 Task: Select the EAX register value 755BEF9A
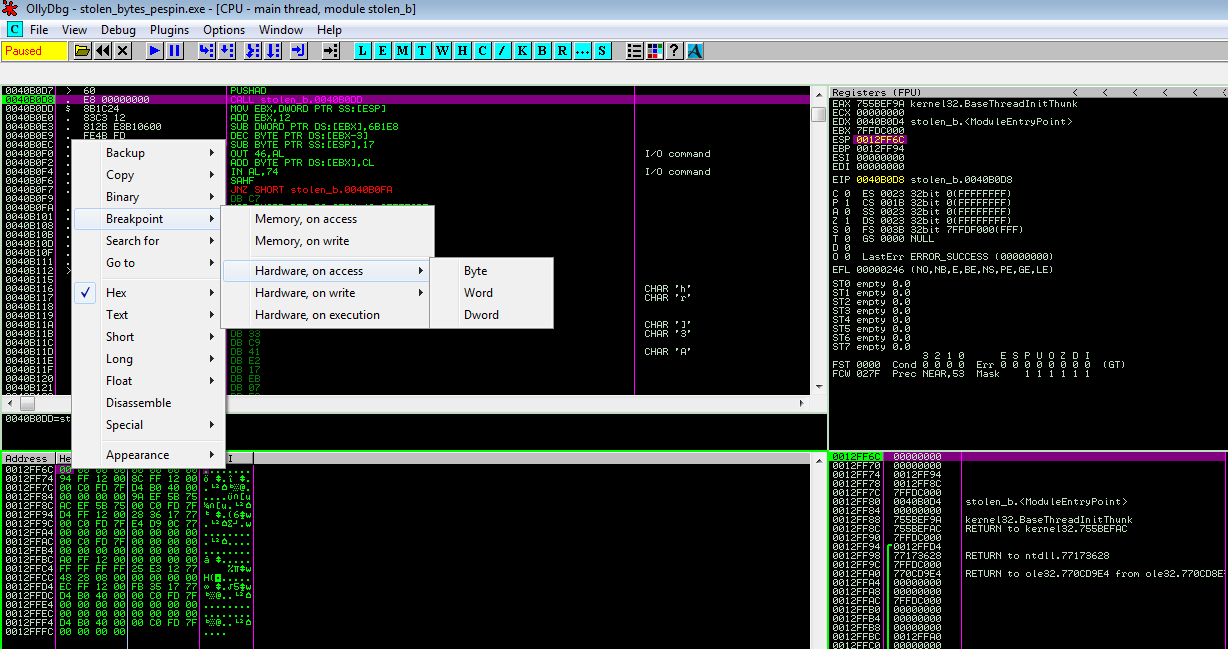click(x=880, y=104)
